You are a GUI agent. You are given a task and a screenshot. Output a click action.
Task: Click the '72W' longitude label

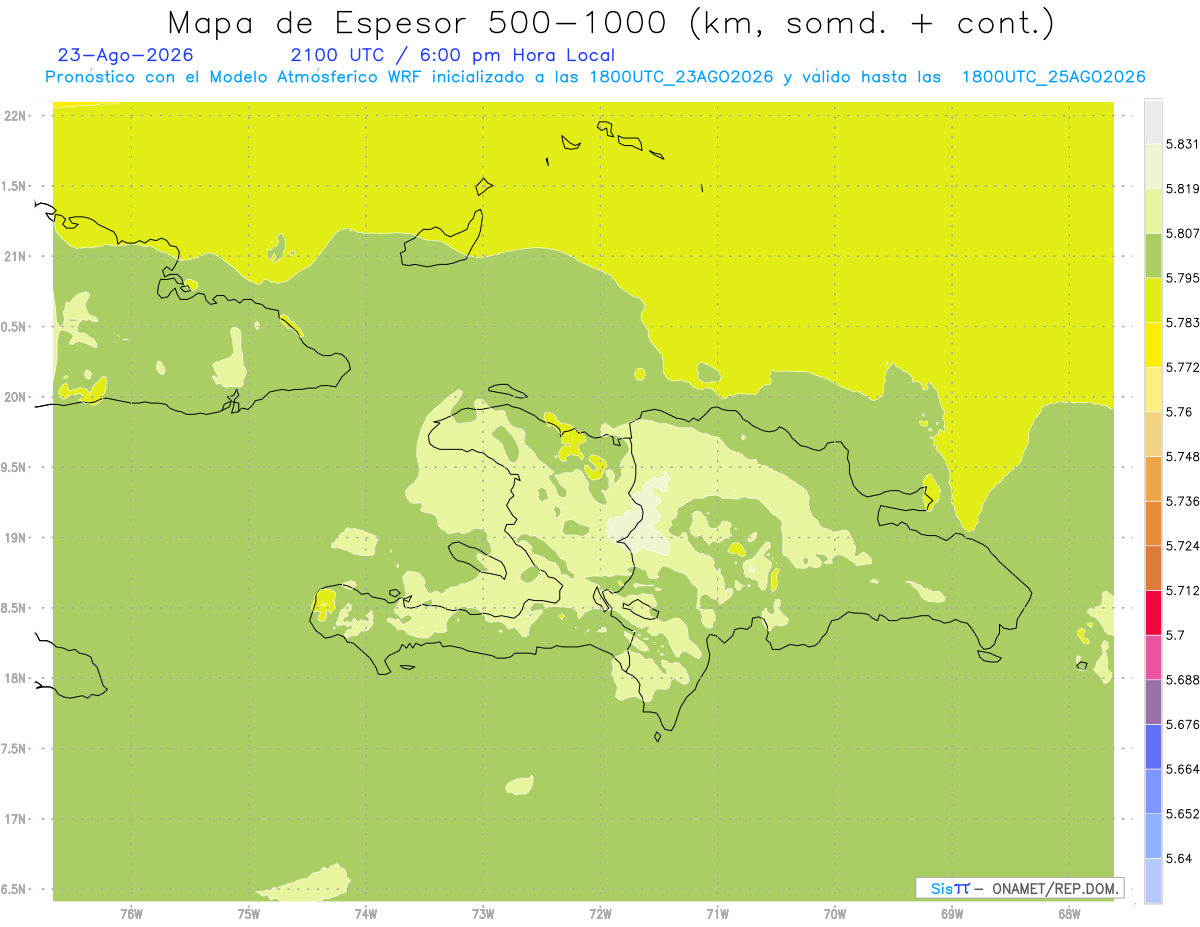[600, 914]
